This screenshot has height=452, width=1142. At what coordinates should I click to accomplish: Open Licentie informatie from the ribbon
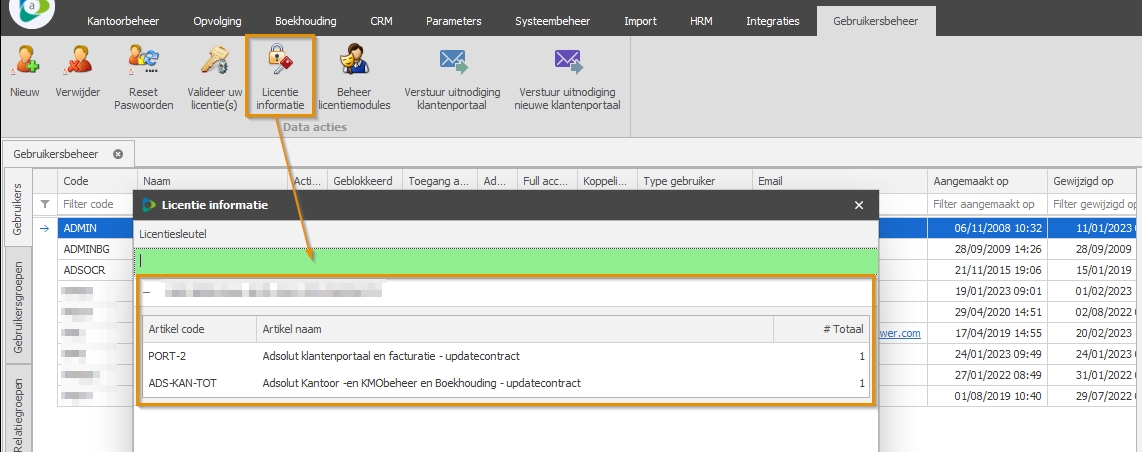[279, 64]
